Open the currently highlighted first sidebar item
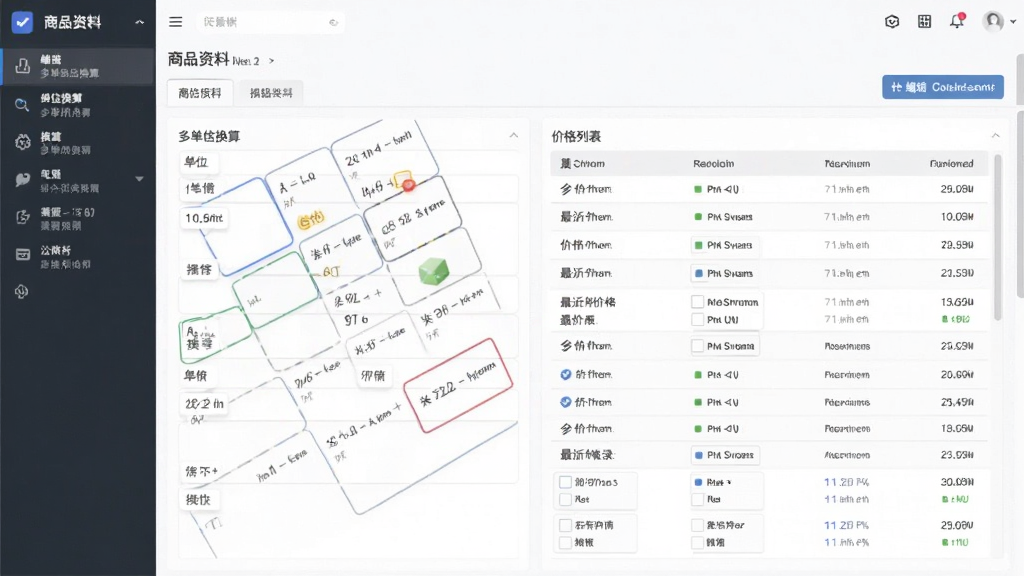Viewport: 1024px width, 576px height. point(78,66)
